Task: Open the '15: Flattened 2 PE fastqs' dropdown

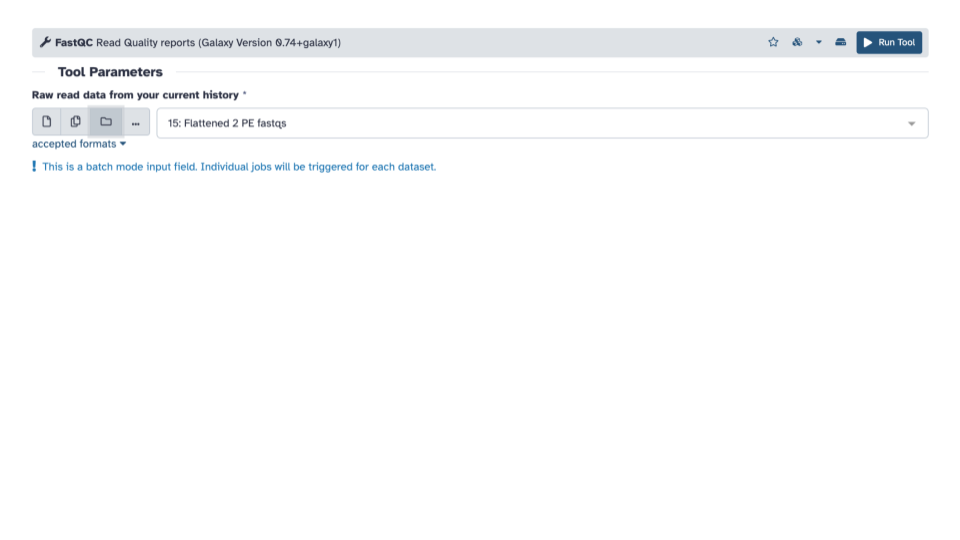Action: [542, 123]
